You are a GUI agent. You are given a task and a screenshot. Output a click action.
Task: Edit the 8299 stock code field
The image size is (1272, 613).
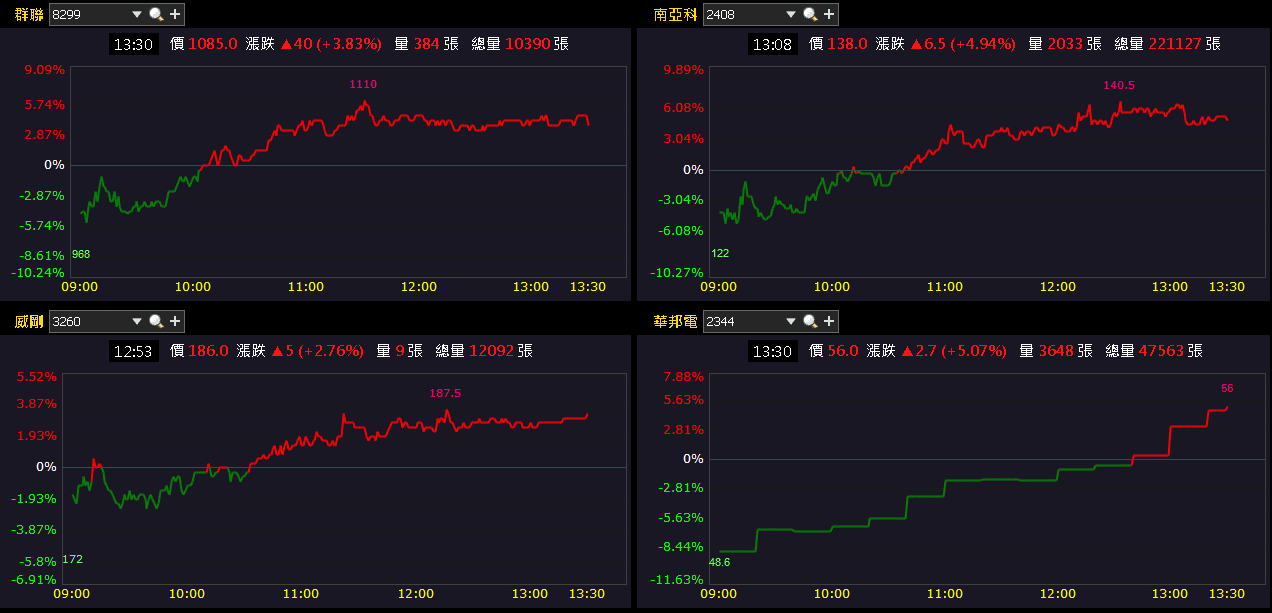[88, 14]
